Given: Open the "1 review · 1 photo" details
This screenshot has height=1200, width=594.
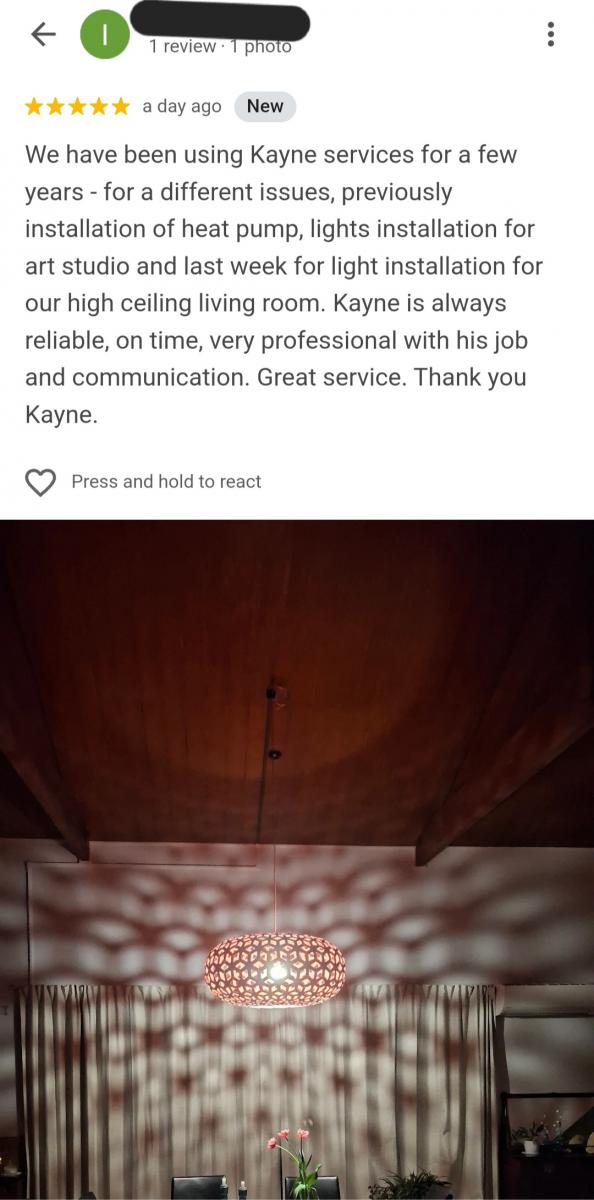Looking at the screenshot, I should [220, 46].
